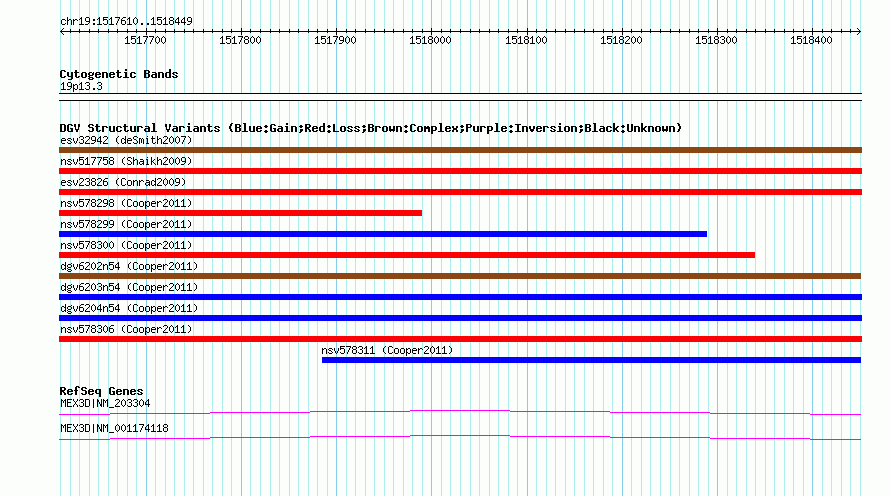
Task: Open the dgv6203n54 (Cooper2011) label
Action: (x=129, y=287)
